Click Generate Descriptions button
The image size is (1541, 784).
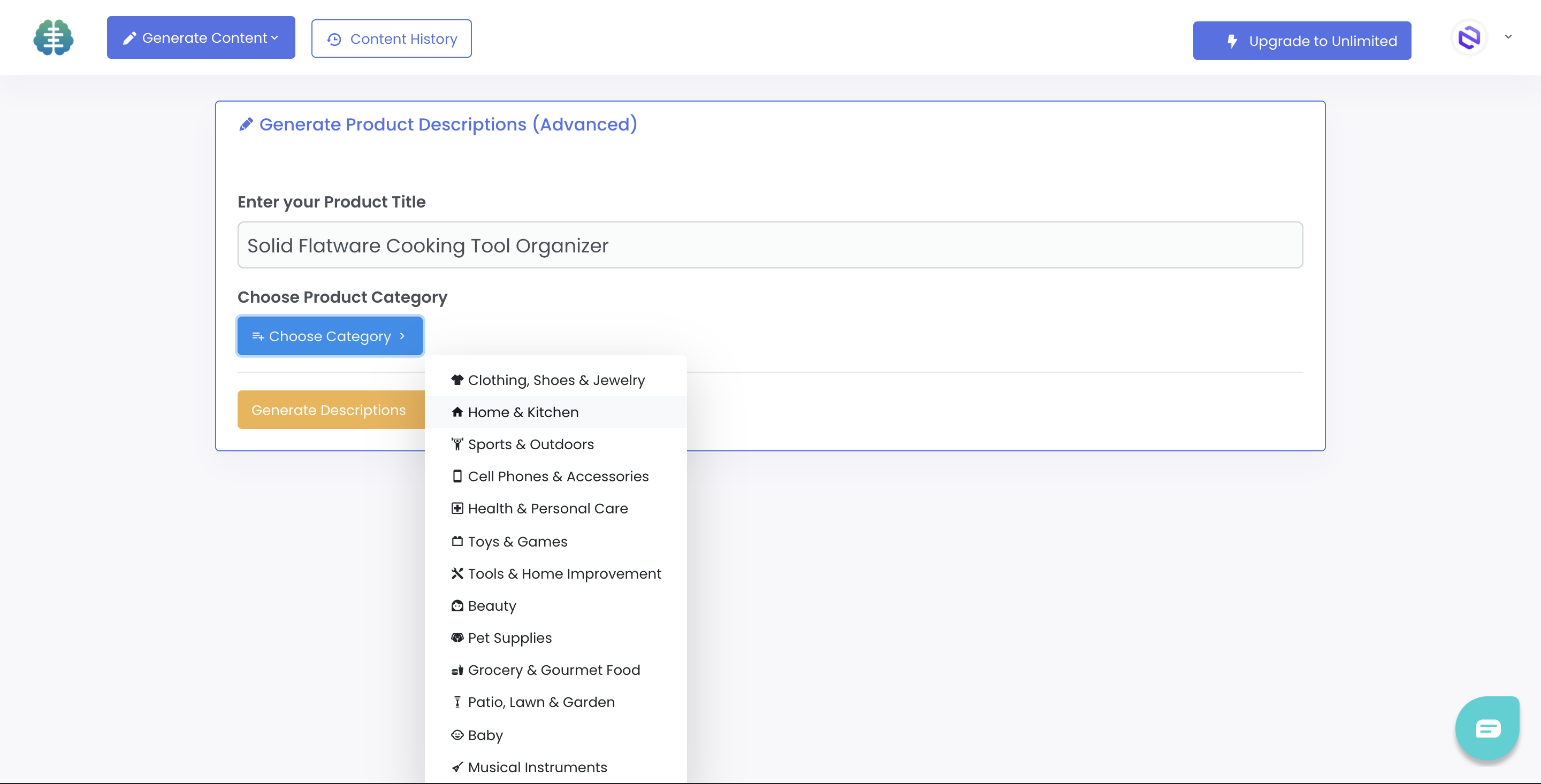pos(328,409)
